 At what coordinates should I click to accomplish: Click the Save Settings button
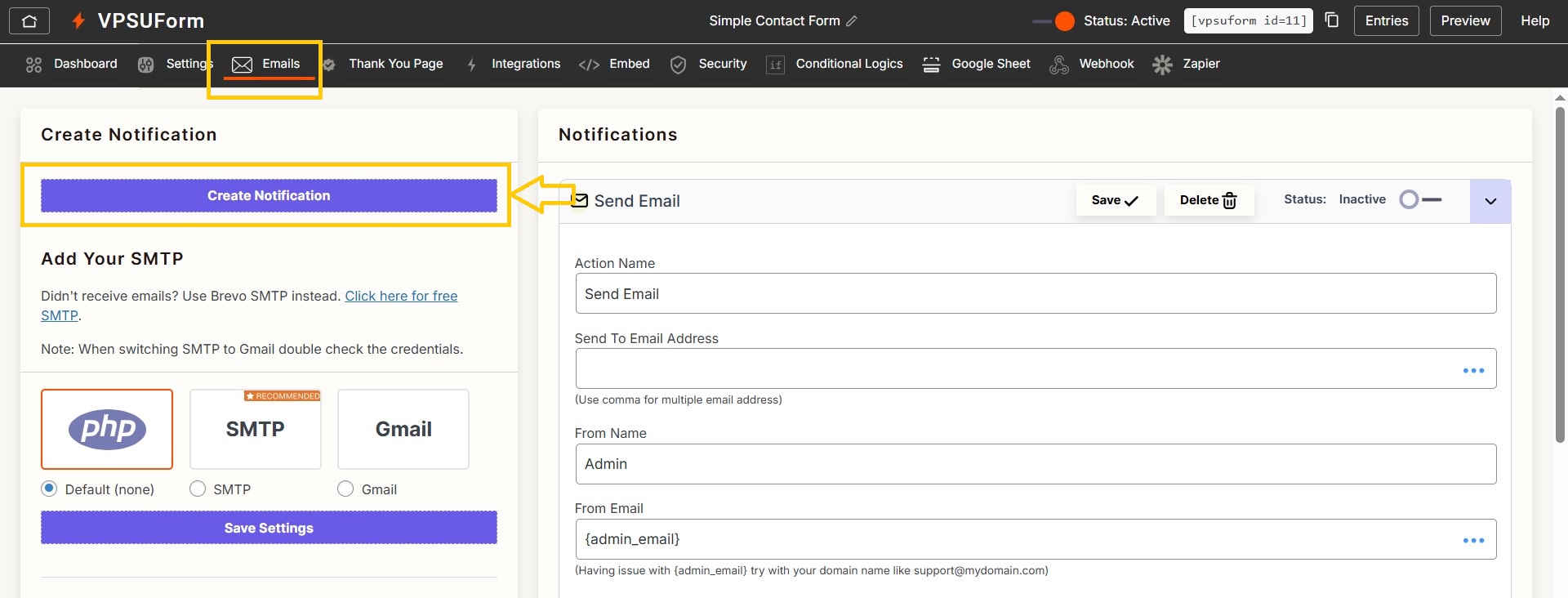[x=269, y=528]
